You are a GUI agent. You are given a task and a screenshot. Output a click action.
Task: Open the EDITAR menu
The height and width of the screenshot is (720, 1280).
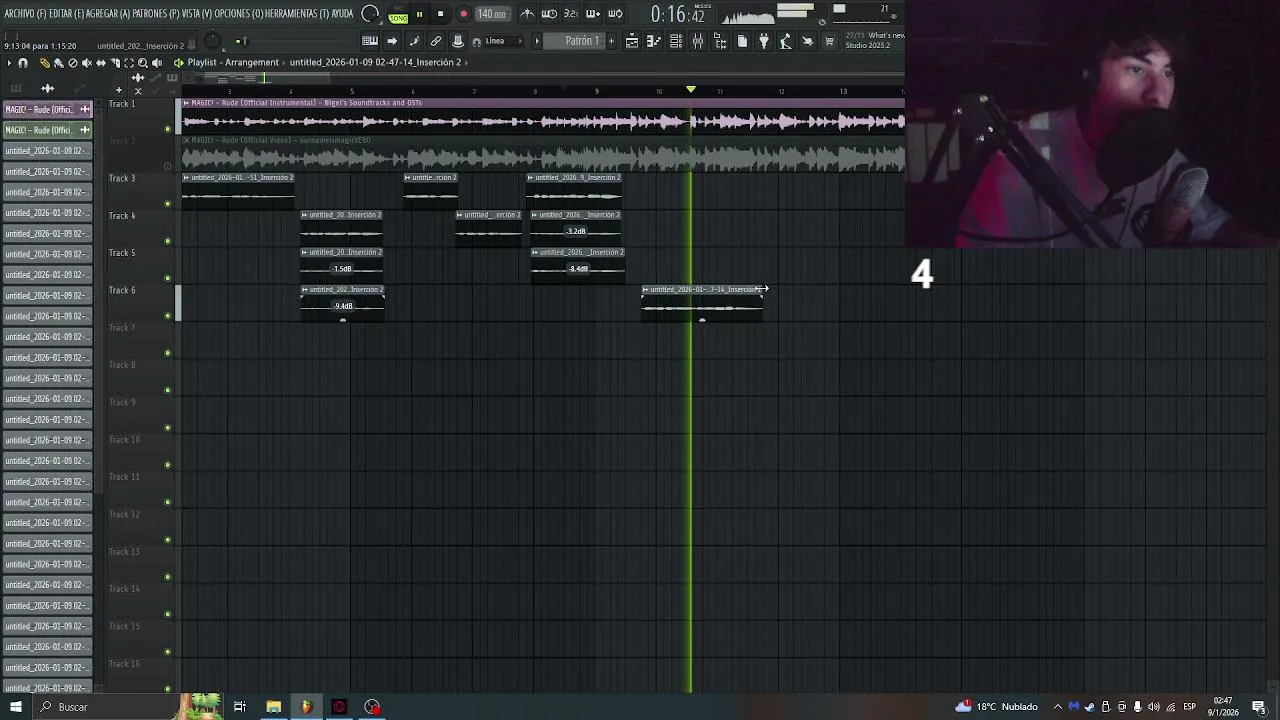click(x=66, y=14)
